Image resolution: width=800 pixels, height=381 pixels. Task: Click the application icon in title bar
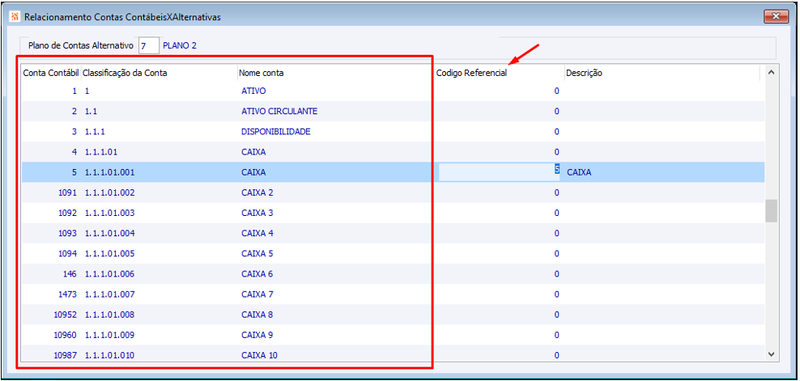[15, 17]
